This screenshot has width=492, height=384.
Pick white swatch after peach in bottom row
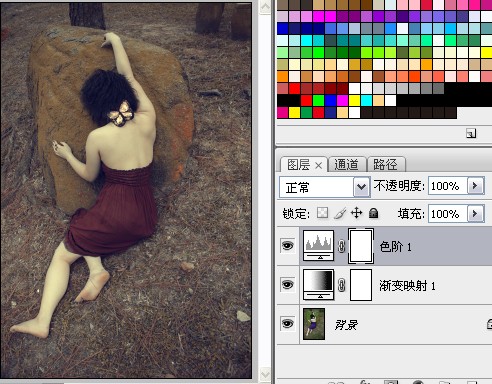coord(354,112)
